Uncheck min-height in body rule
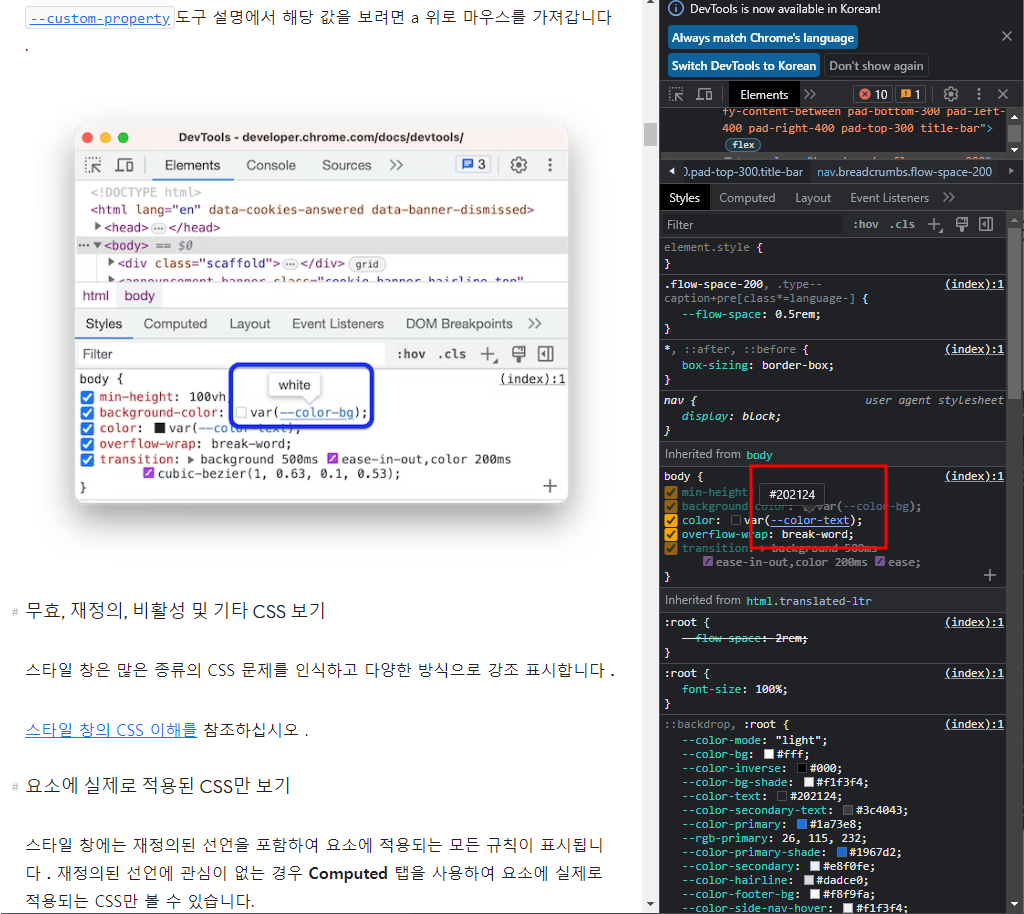This screenshot has width=1024, height=914. (671, 492)
